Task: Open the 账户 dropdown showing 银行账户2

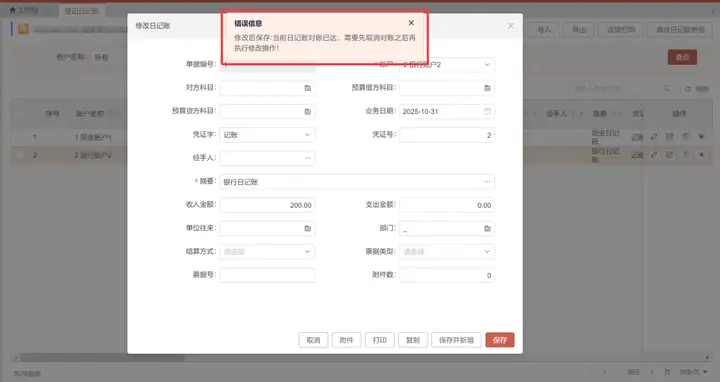Action: (x=447, y=65)
